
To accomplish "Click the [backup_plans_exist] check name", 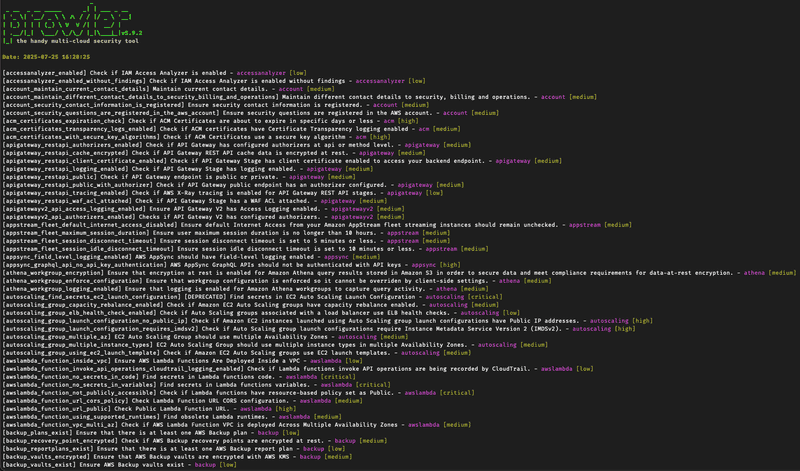I will point(37,433).
